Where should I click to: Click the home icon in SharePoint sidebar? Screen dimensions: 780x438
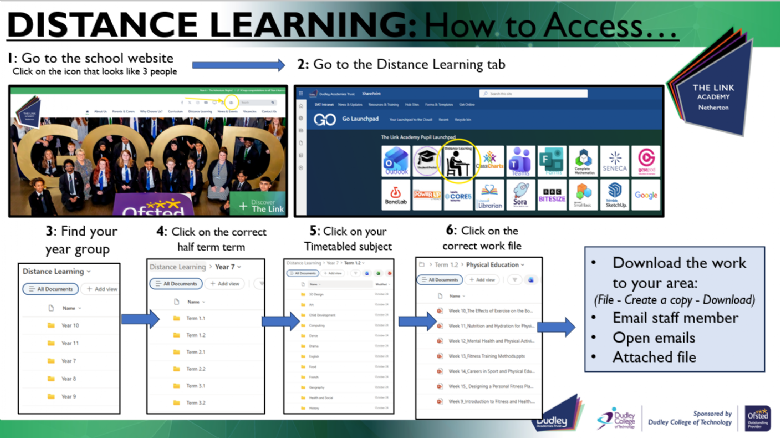[x=301, y=106]
